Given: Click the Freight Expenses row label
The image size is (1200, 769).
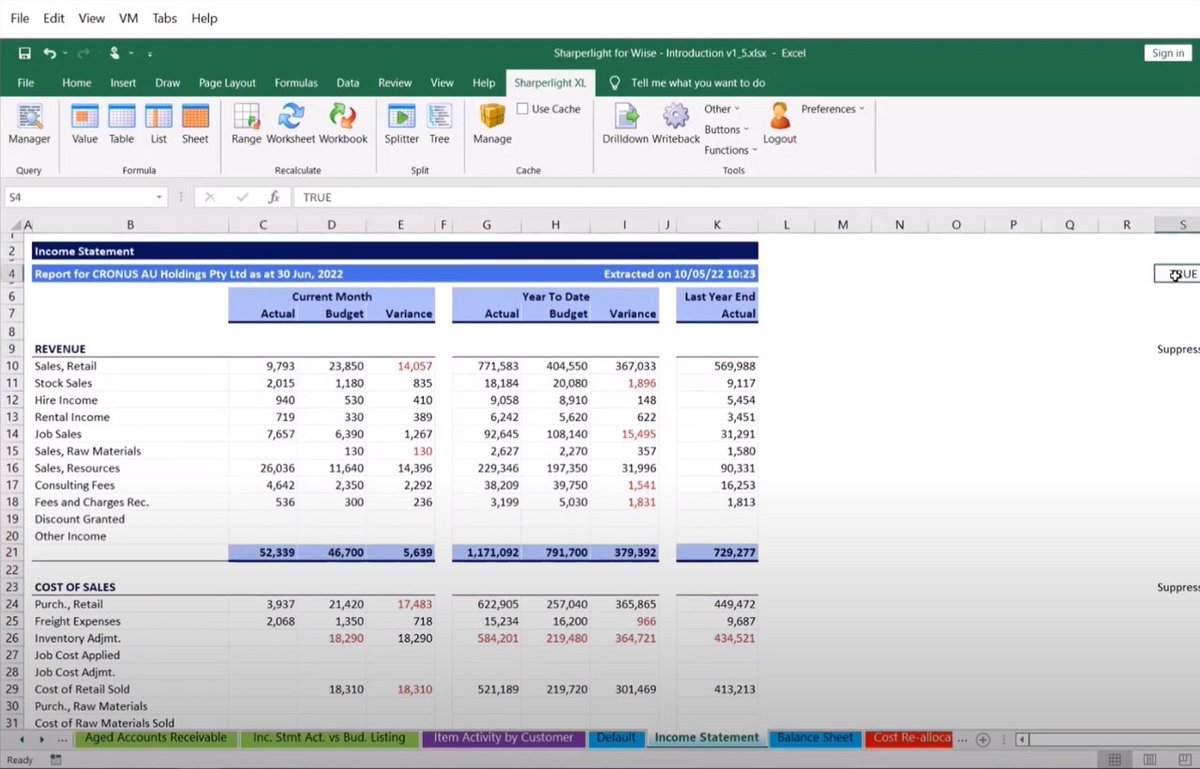Looking at the screenshot, I should (x=77, y=621).
